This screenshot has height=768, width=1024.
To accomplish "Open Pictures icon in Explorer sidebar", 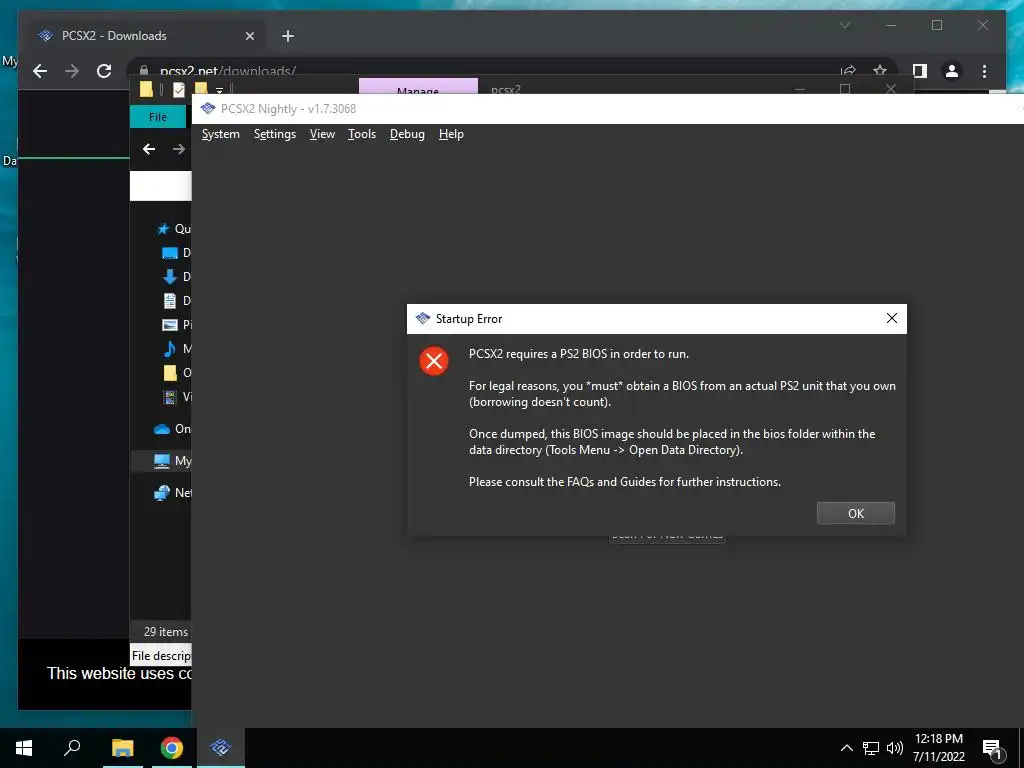I will pos(170,325).
